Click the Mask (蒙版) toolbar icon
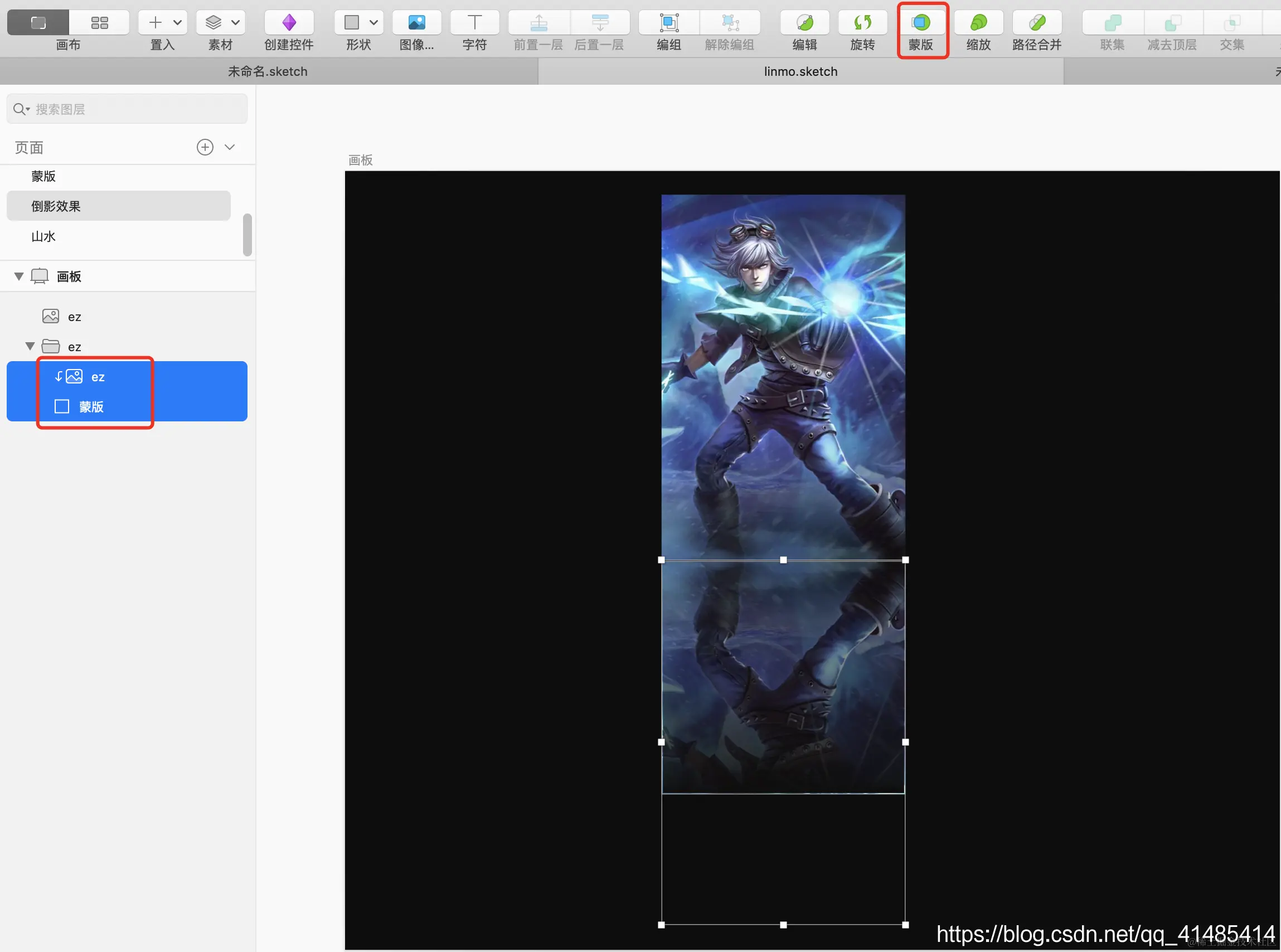This screenshot has height=952, width=1281. pos(920,23)
